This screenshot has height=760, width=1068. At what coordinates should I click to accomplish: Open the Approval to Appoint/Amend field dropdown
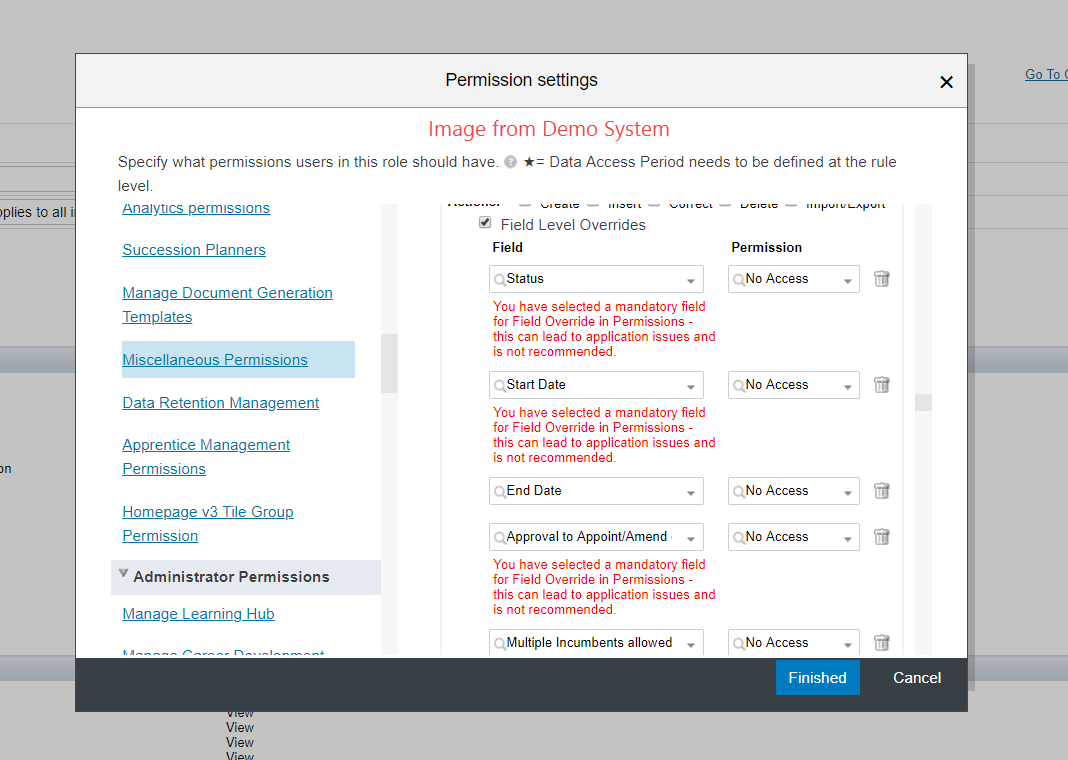(x=596, y=537)
